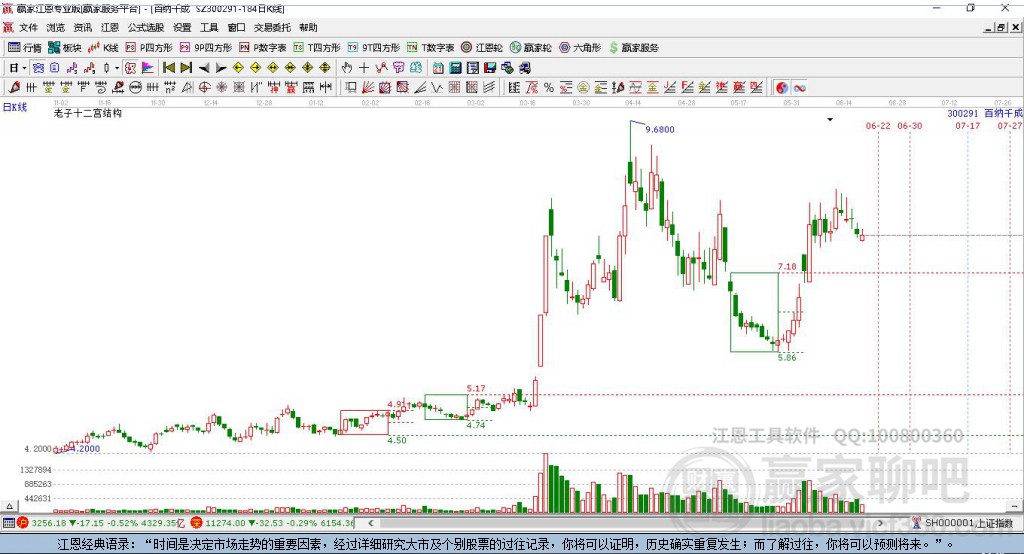
Task: Move chart right with black right arrow
Action: coord(221,68)
